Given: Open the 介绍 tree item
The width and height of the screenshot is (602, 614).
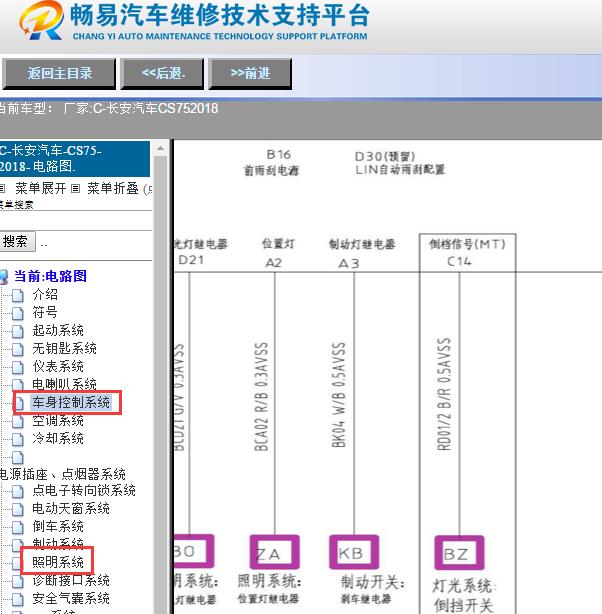Looking at the screenshot, I should 45,294.
